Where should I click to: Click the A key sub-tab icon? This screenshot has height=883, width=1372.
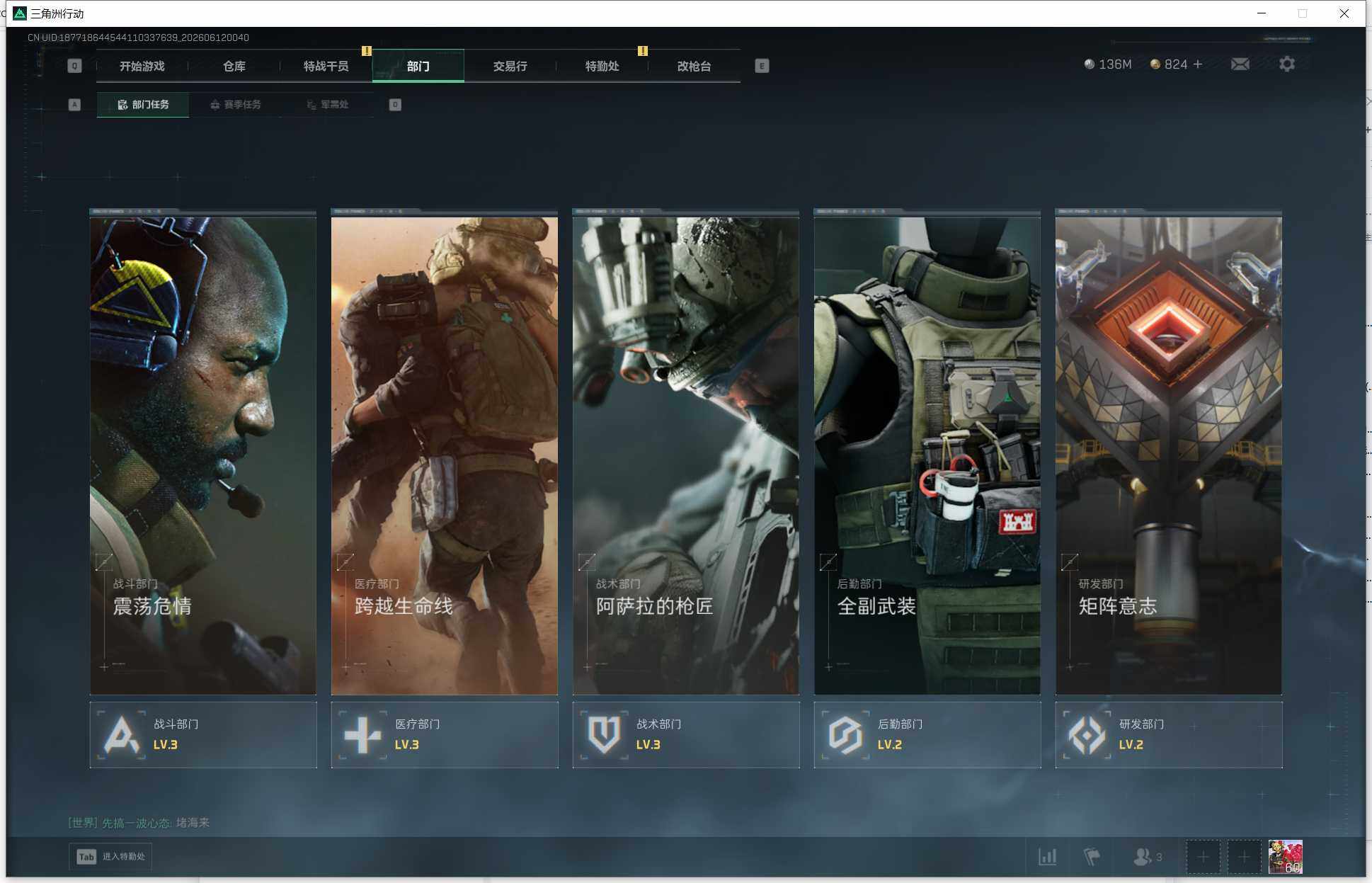(74, 105)
